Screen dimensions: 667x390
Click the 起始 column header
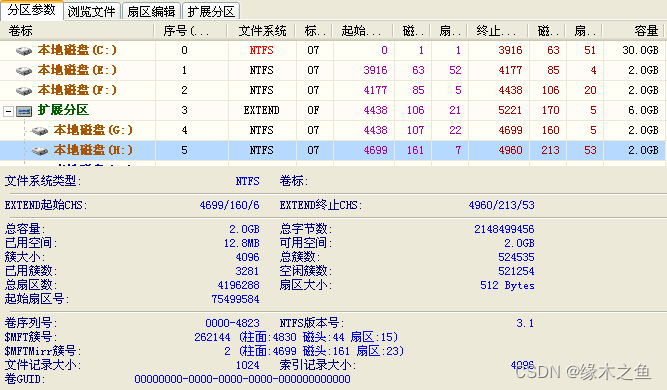pyautogui.click(x=364, y=31)
